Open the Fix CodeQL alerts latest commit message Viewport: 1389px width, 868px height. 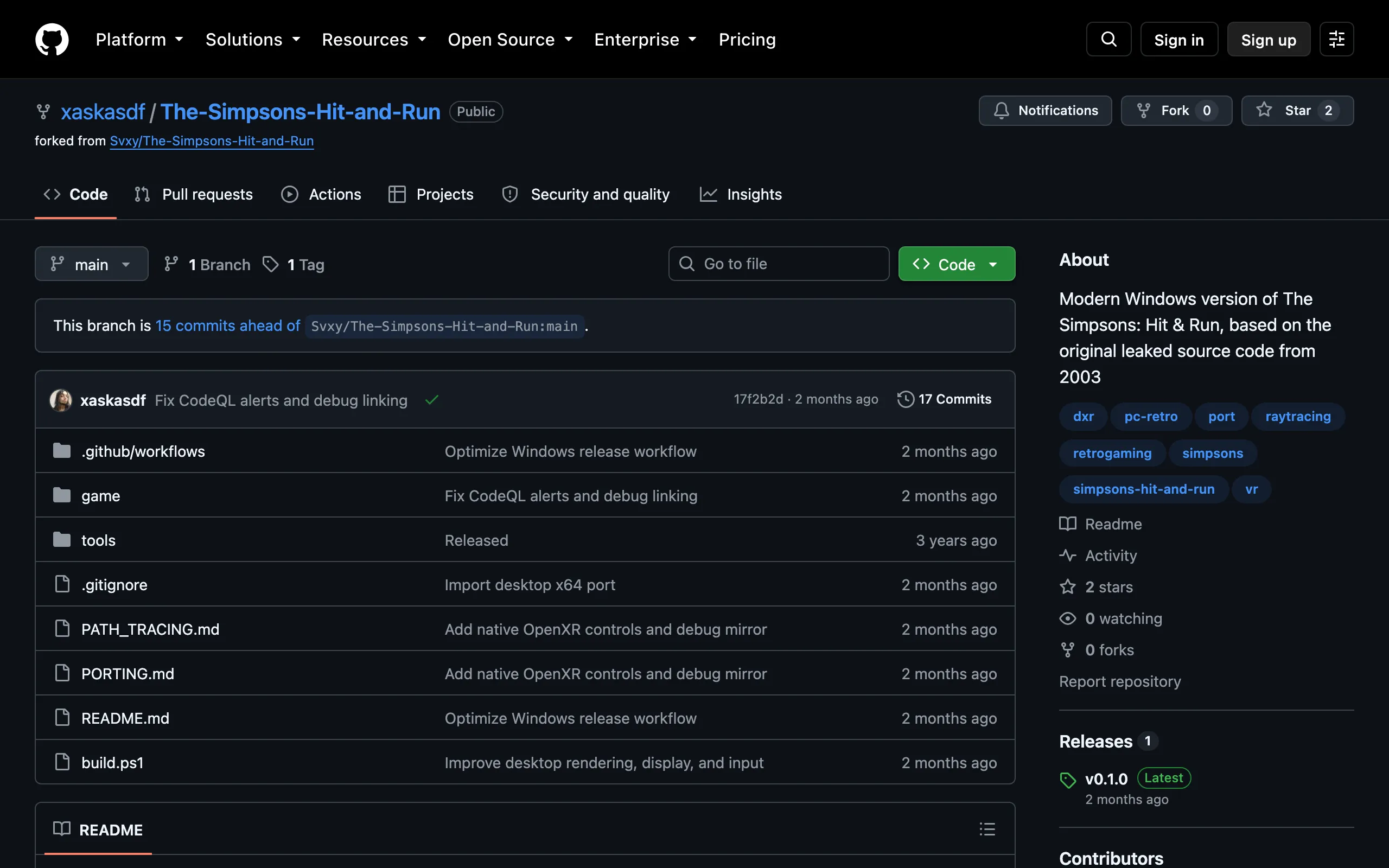pos(281,400)
